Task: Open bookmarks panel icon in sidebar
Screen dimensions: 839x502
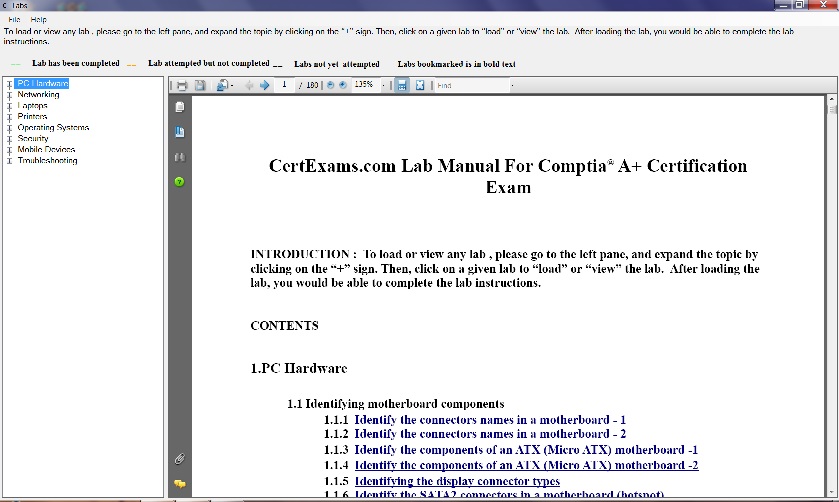Action: [180, 132]
